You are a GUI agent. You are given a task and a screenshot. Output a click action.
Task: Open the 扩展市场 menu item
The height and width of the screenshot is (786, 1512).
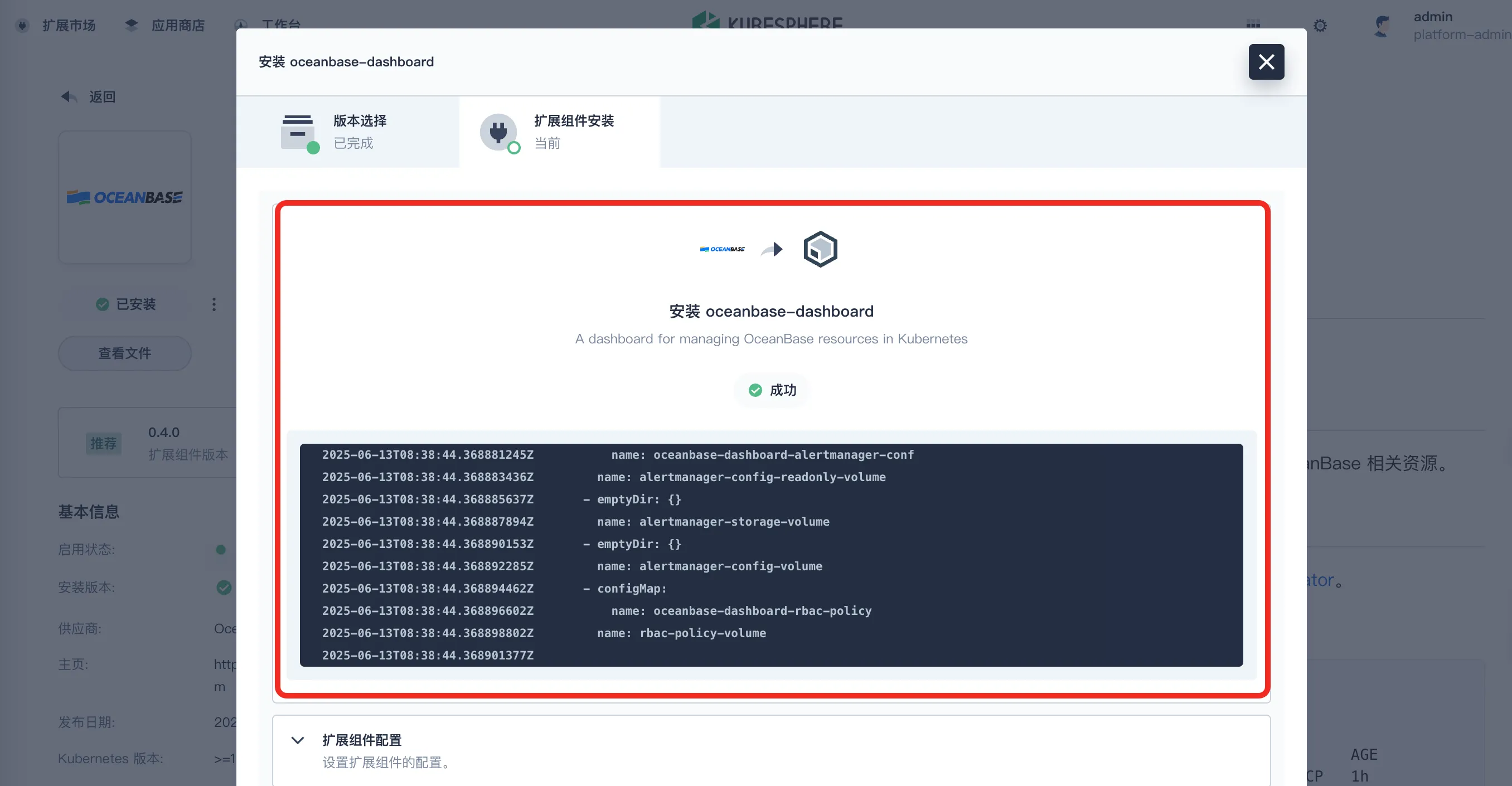tap(68, 26)
